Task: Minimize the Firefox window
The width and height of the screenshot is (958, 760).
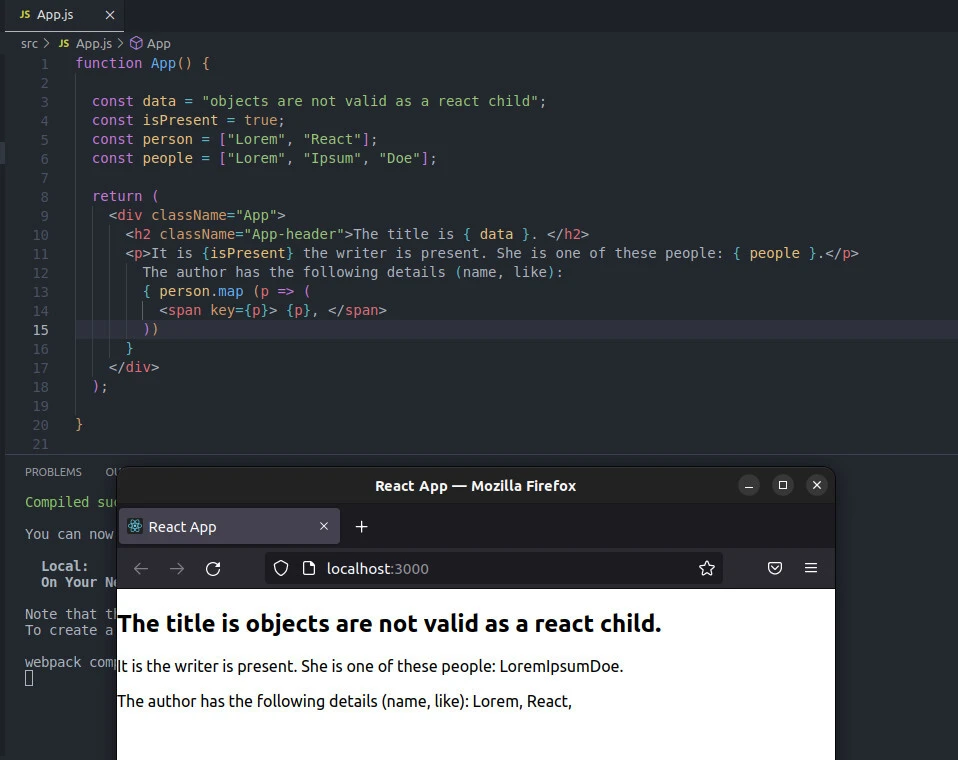Action: pos(749,486)
